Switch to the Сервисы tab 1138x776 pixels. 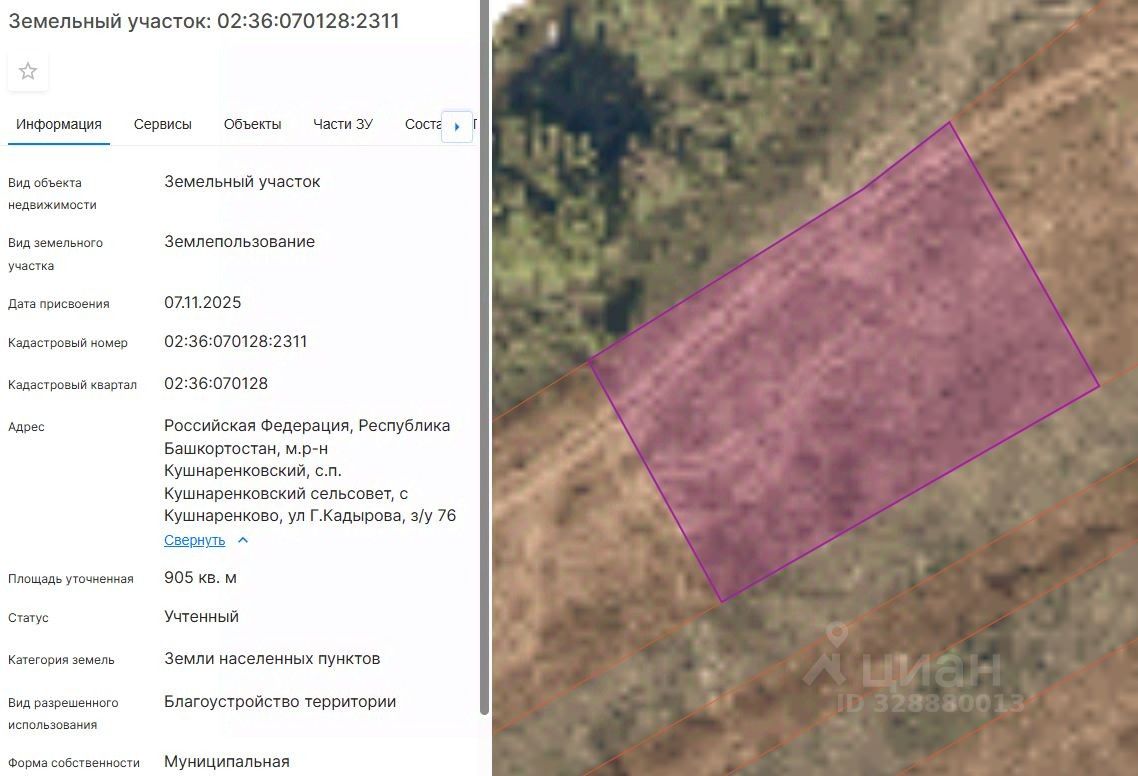[x=163, y=124]
